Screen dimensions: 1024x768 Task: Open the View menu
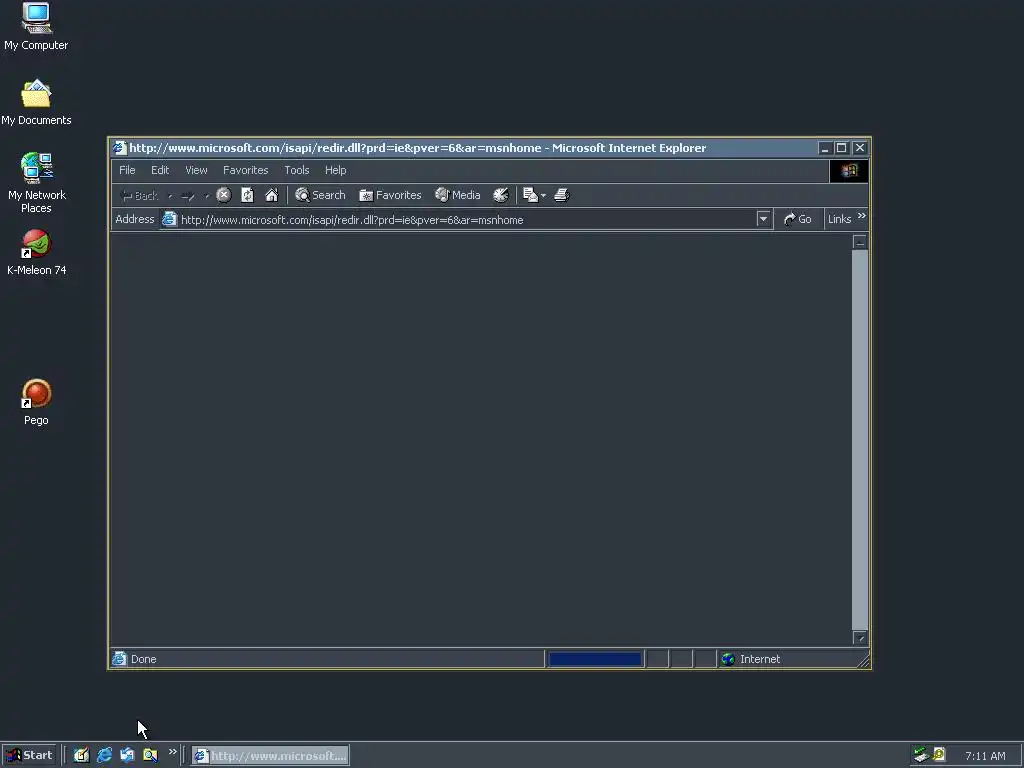coord(196,170)
